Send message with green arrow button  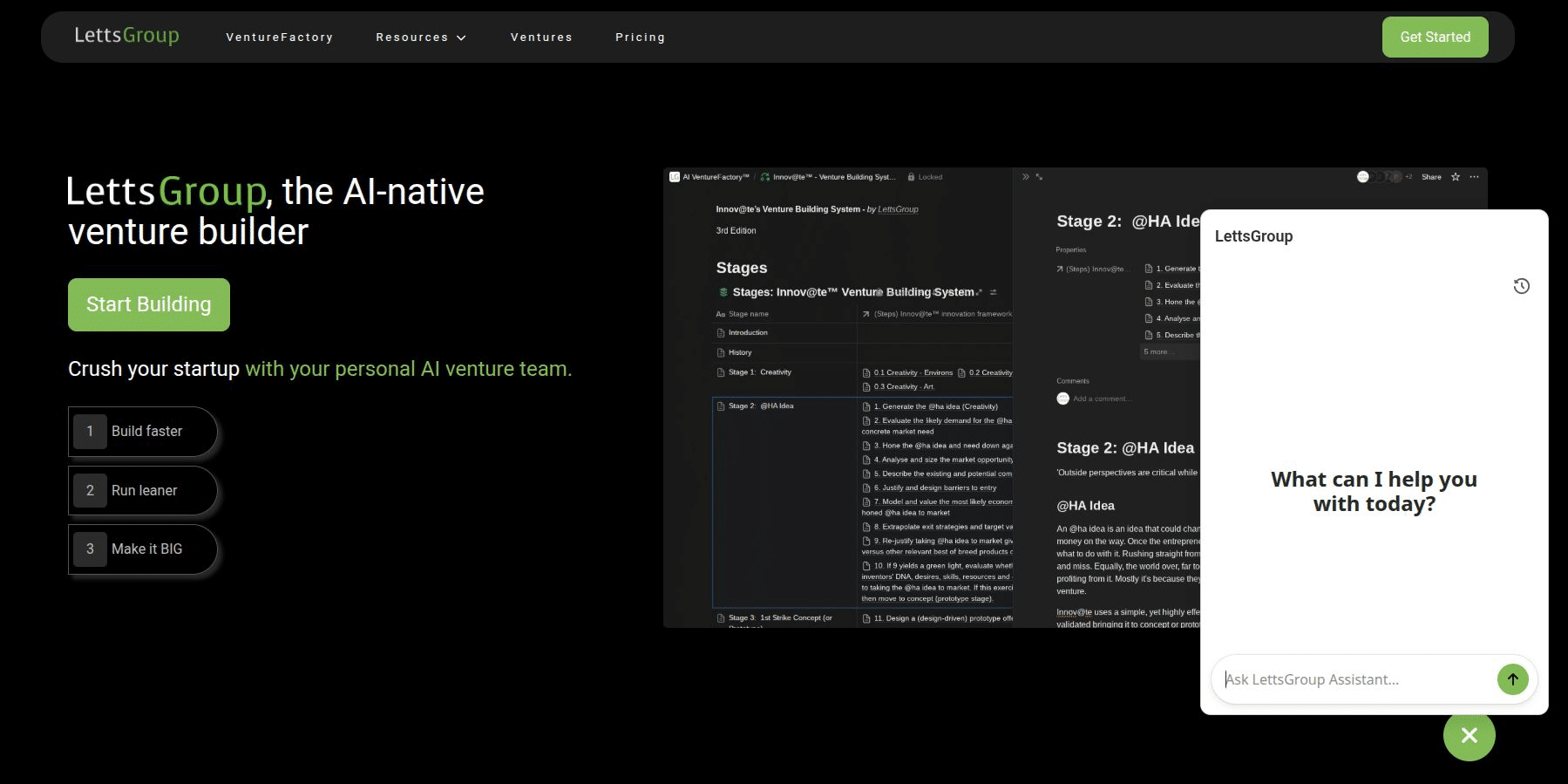point(1512,679)
